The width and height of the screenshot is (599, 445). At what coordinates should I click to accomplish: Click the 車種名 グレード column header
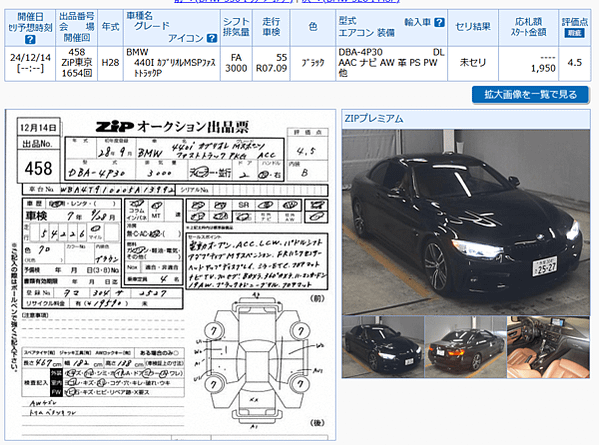point(172,28)
